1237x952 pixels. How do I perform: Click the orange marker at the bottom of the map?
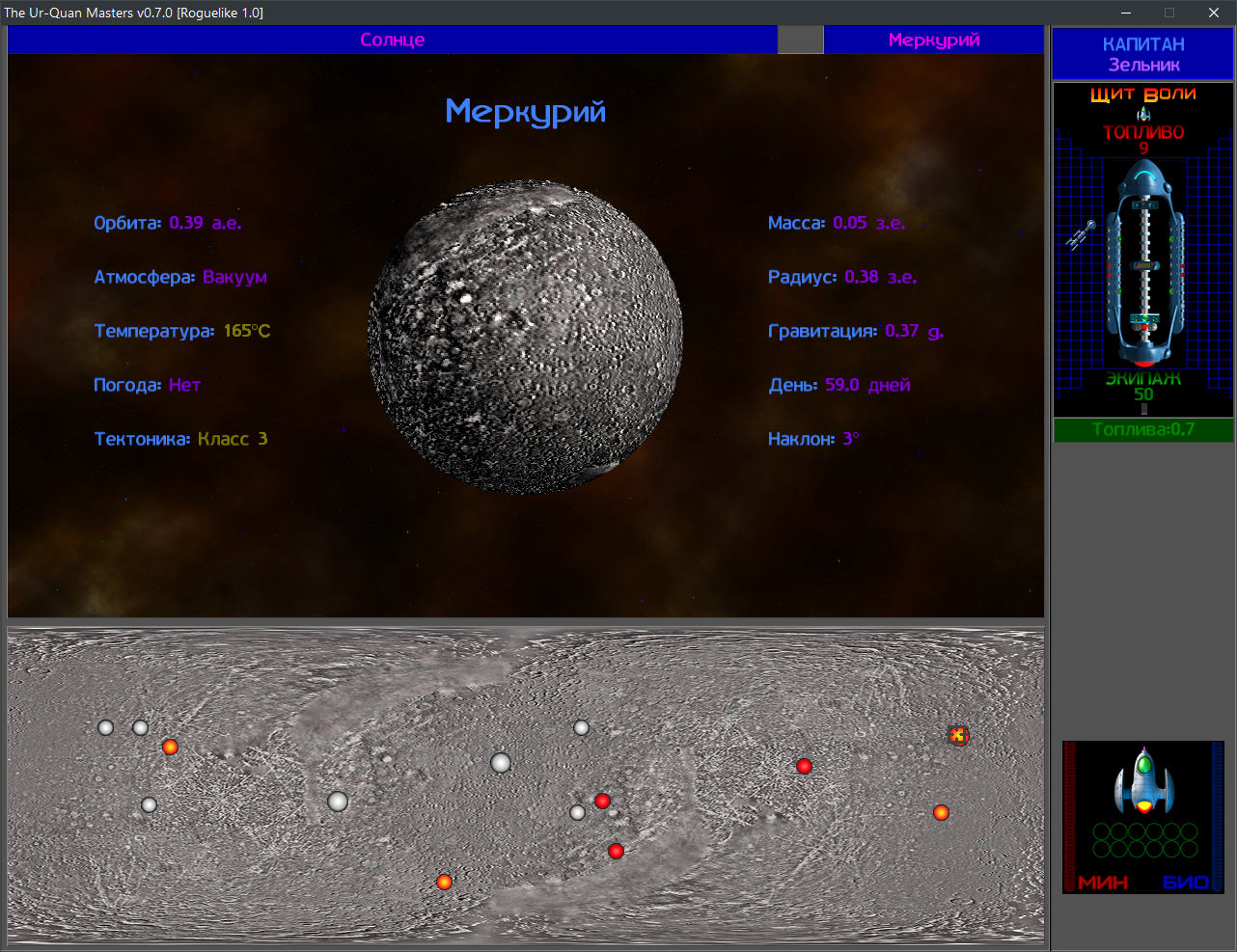[444, 882]
